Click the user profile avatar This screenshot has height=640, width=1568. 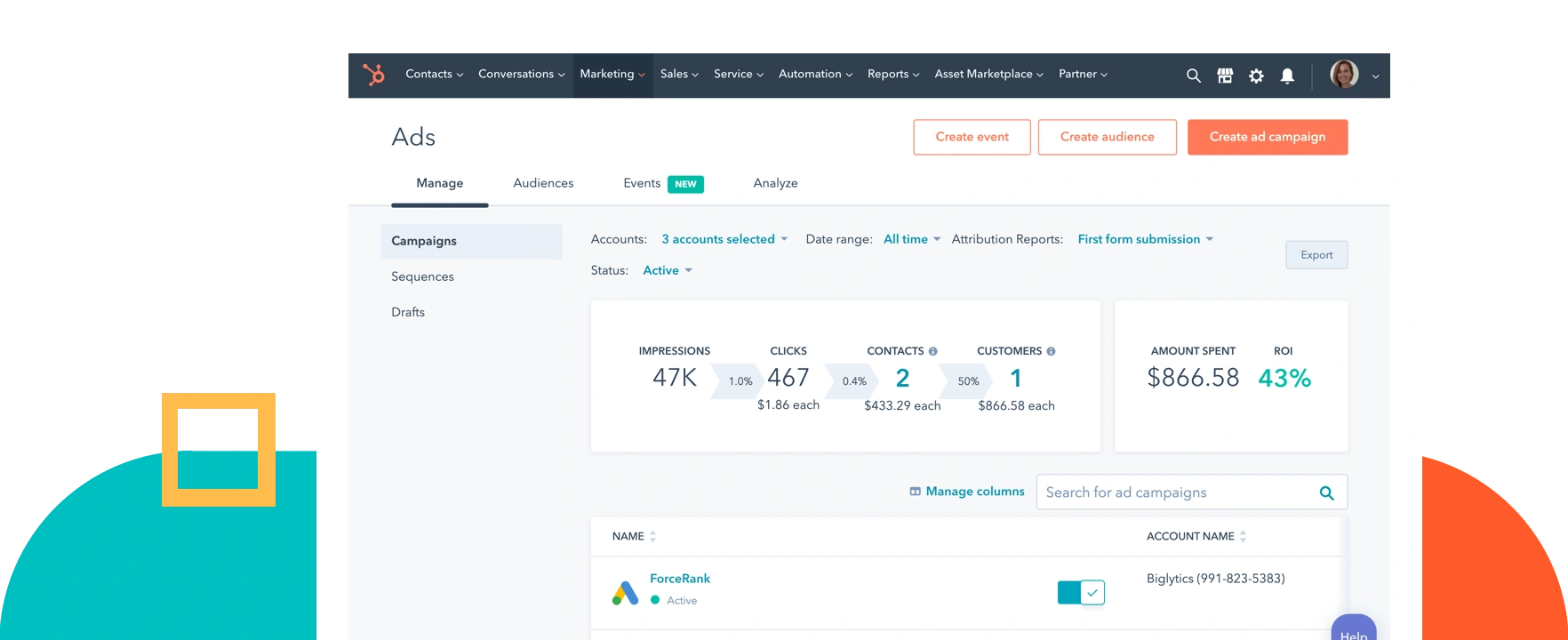(x=1344, y=75)
